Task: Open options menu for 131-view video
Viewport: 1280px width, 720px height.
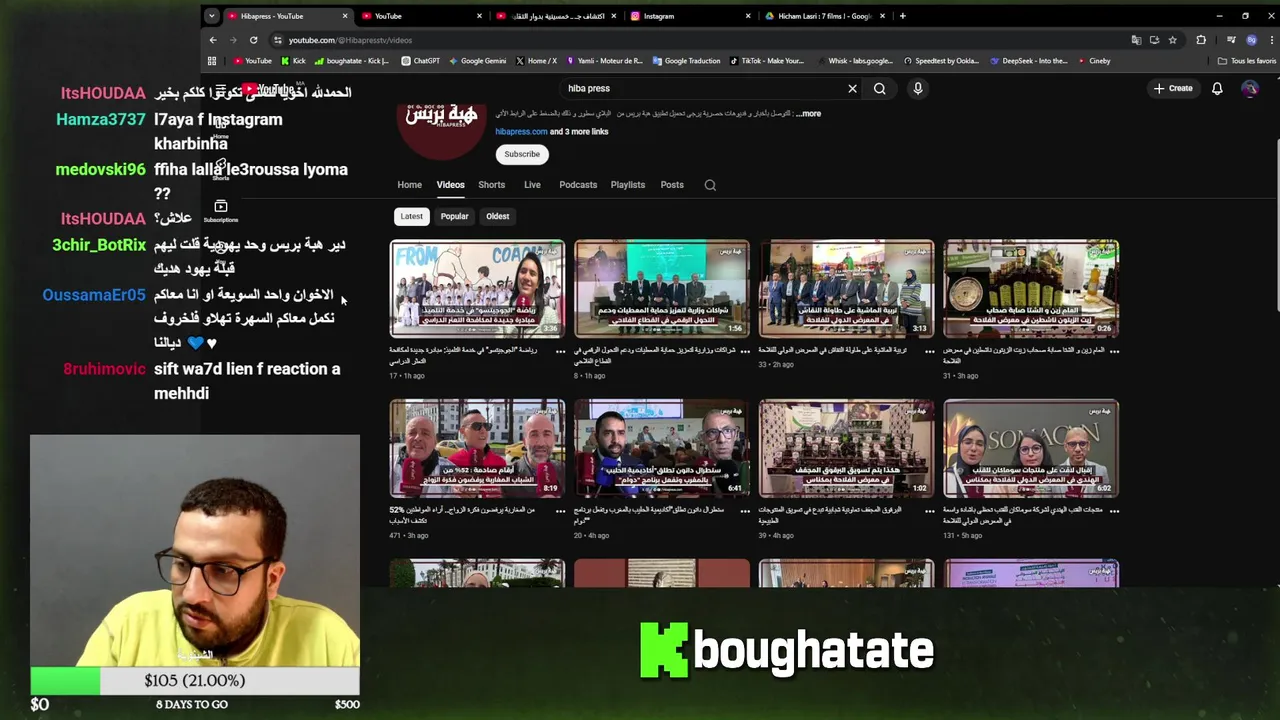Action: (x=1114, y=510)
